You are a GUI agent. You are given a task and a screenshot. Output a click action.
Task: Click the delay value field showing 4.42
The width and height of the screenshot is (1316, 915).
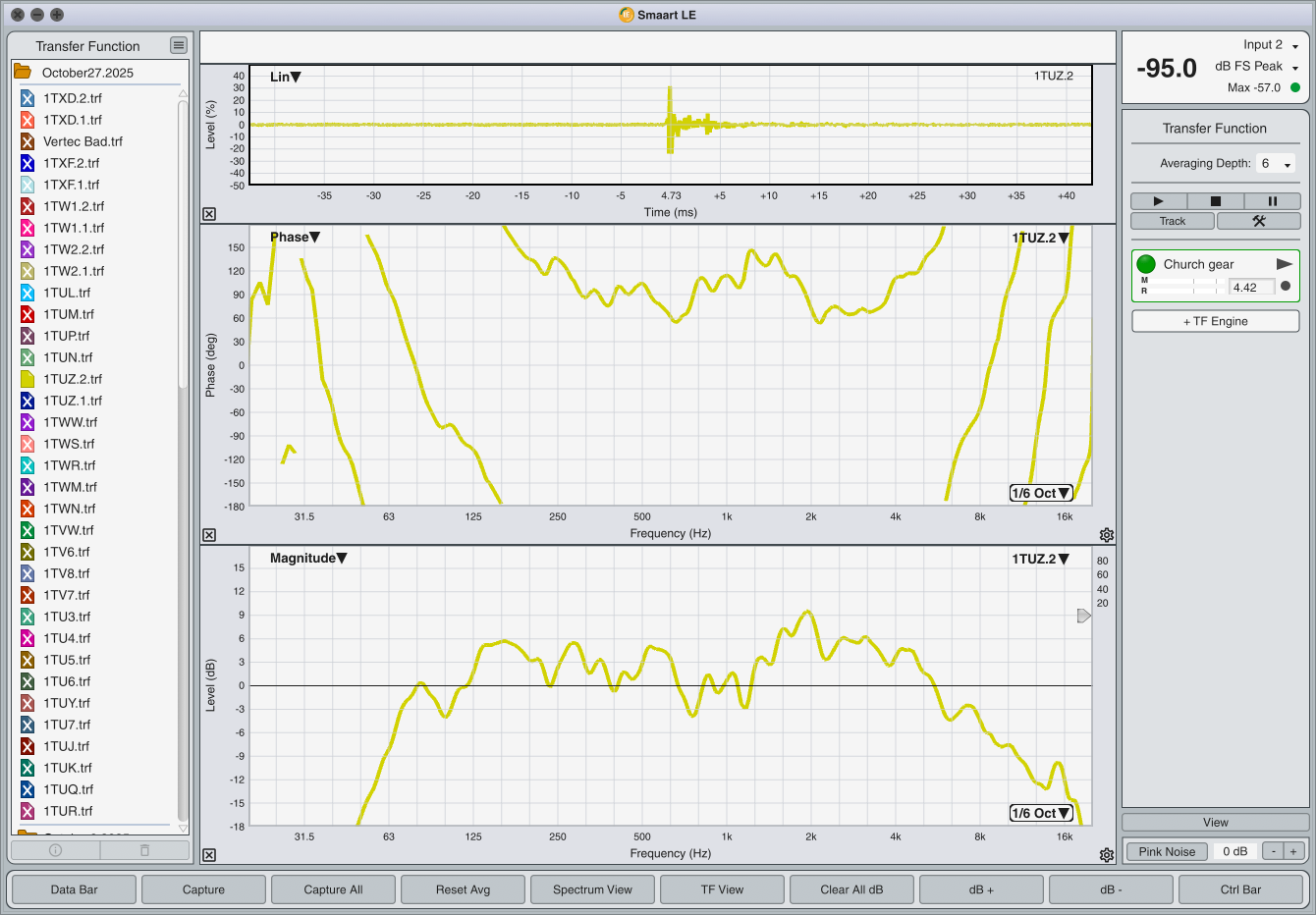coord(1250,288)
